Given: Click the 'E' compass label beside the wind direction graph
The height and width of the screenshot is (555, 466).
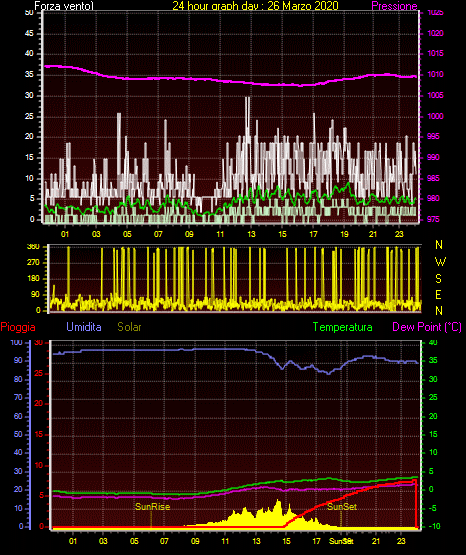Looking at the screenshot, I should coord(438,295).
